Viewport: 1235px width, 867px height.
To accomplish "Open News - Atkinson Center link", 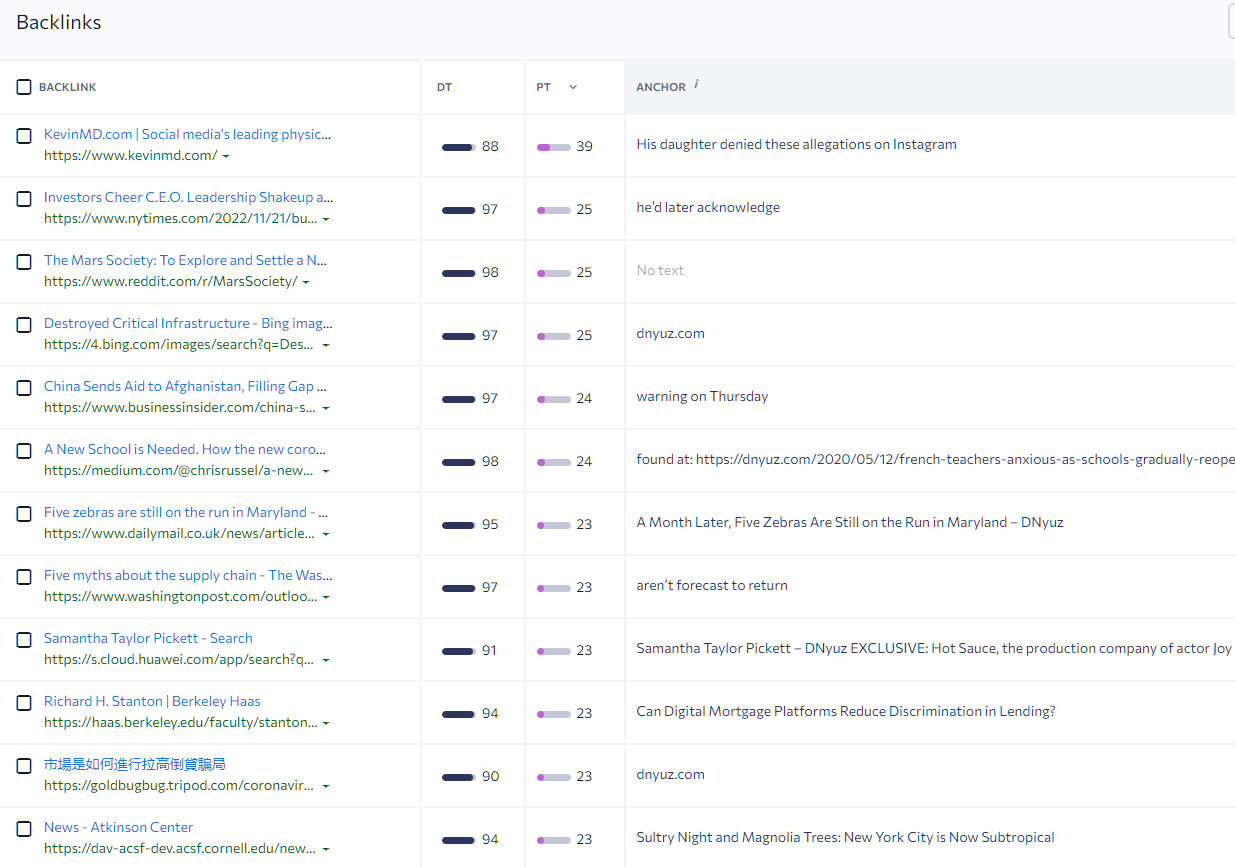I will point(118,827).
